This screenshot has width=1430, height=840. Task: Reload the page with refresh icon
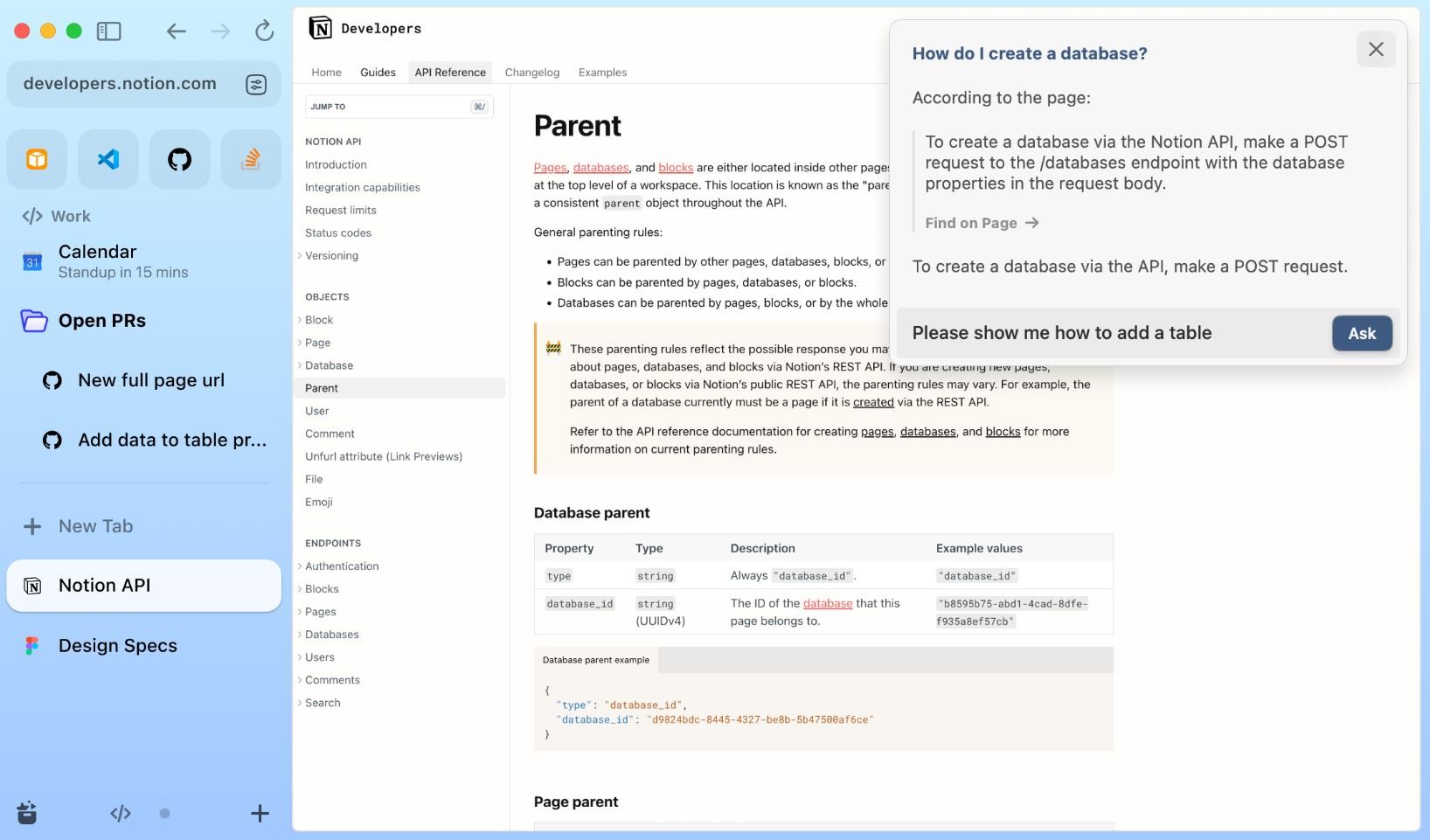264,31
